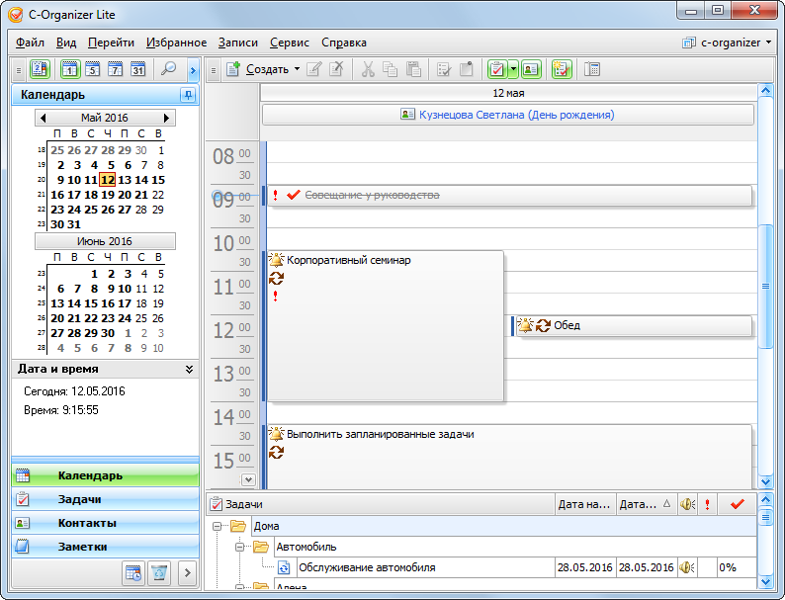This screenshot has height=600, width=785.
Task: Open the c-organizer database dropdown
Action: point(726,43)
